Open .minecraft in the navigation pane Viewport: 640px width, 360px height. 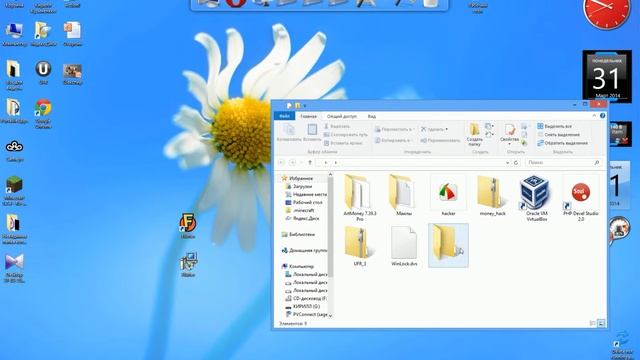pyautogui.click(x=300, y=210)
